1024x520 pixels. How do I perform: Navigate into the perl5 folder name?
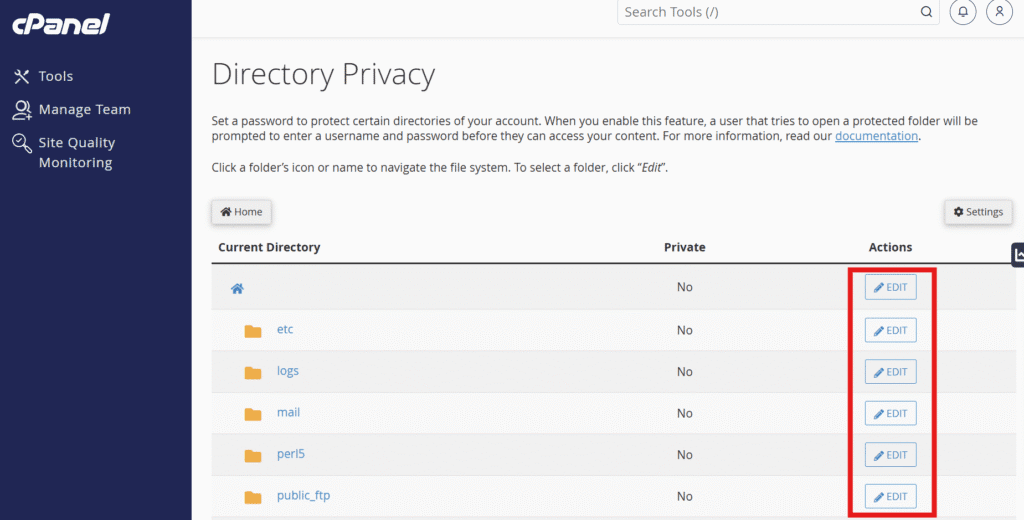(x=291, y=454)
